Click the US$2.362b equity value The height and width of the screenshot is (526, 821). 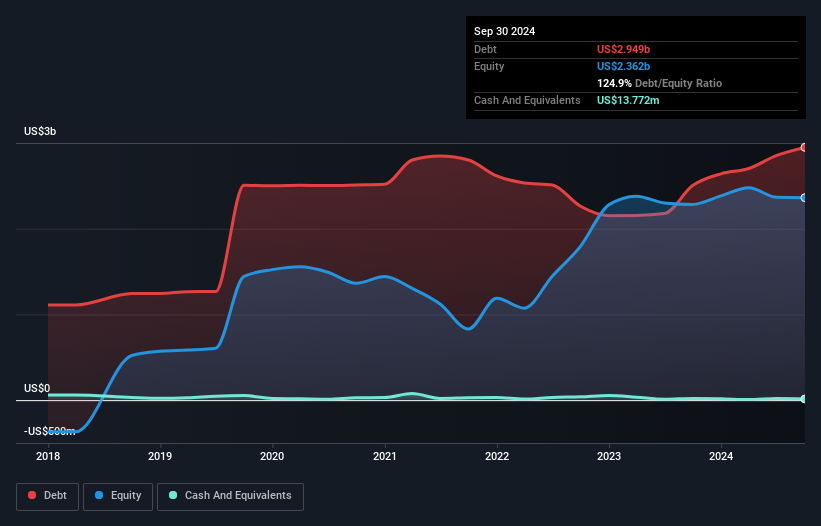coord(623,66)
